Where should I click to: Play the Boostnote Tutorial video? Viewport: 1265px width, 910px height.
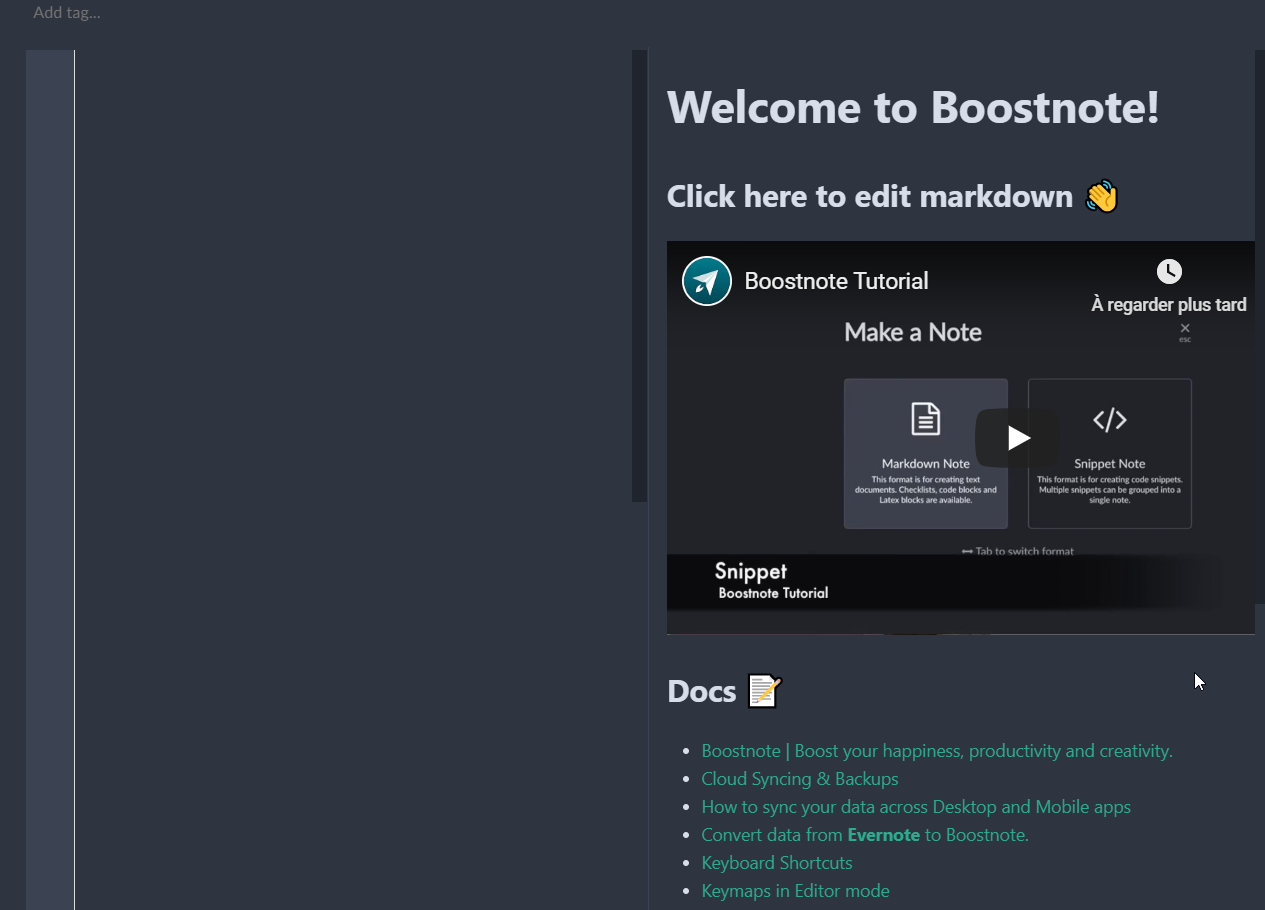coord(1018,438)
